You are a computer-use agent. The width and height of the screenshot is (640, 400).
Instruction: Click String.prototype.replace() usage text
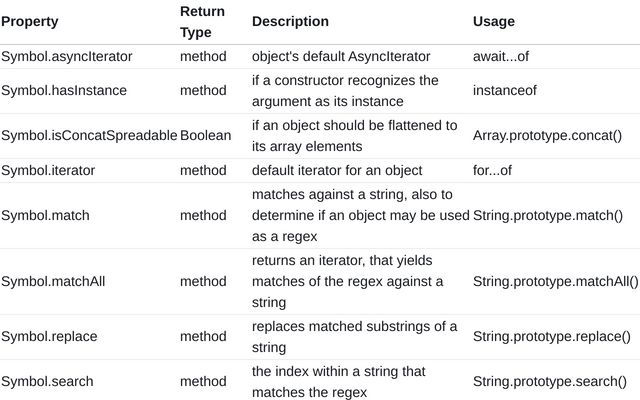coord(552,337)
